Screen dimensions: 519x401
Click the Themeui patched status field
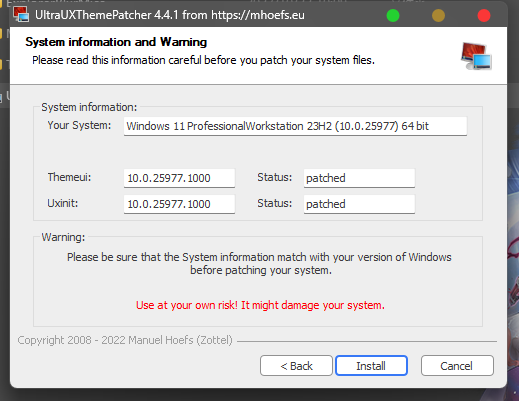[x=359, y=178]
